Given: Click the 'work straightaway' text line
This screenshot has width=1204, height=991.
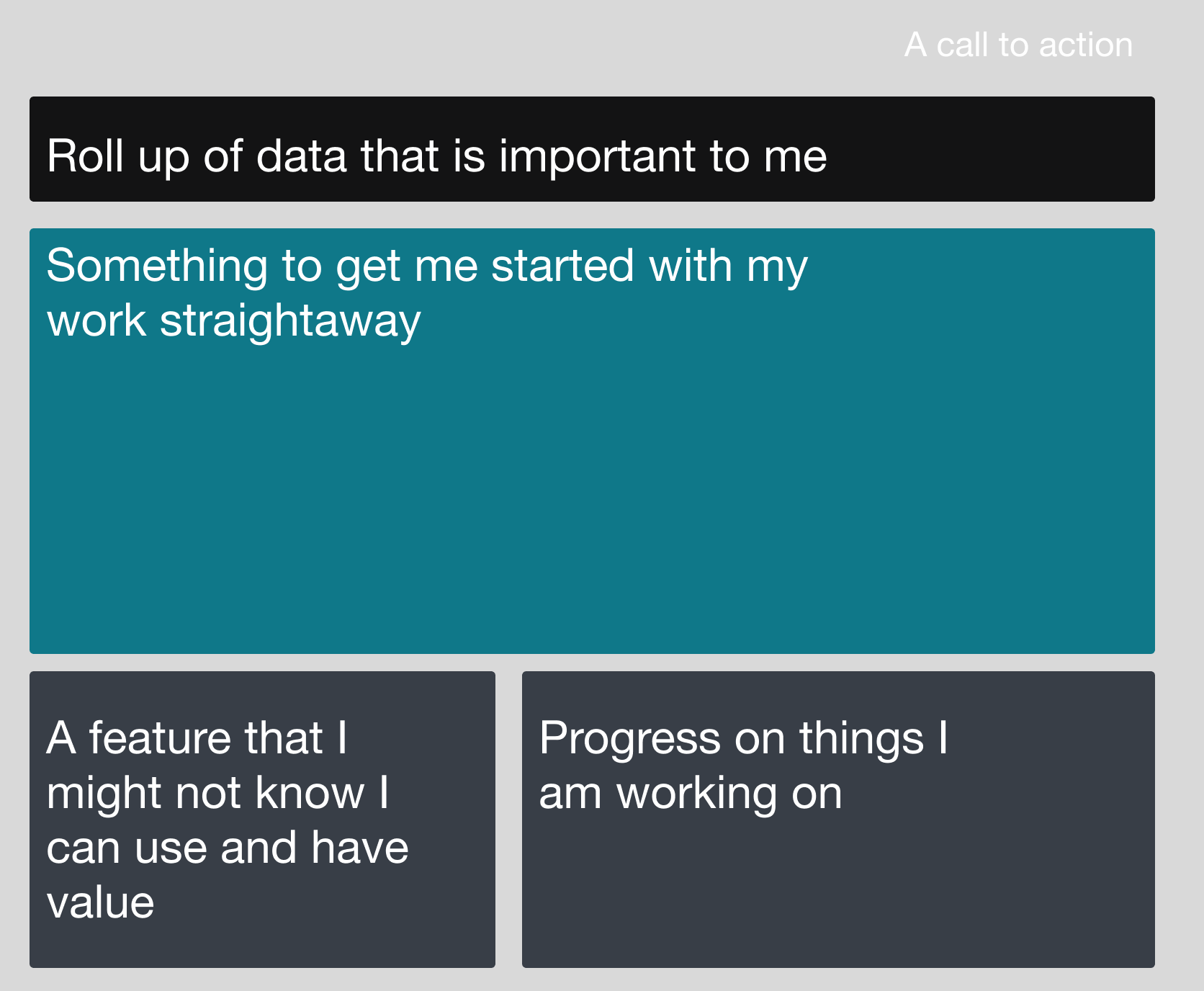Looking at the screenshot, I should 233,321.
